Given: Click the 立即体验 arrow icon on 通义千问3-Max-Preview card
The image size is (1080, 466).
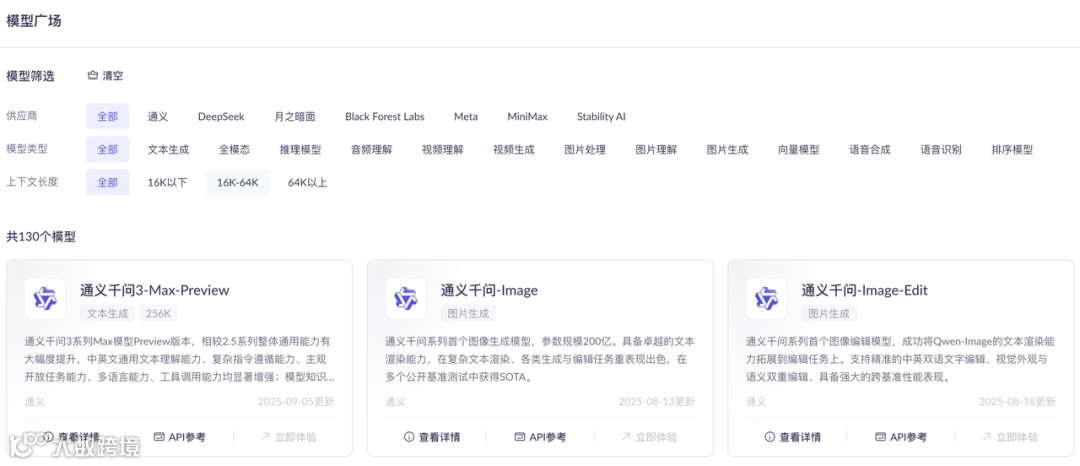Looking at the screenshot, I should 265,437.
